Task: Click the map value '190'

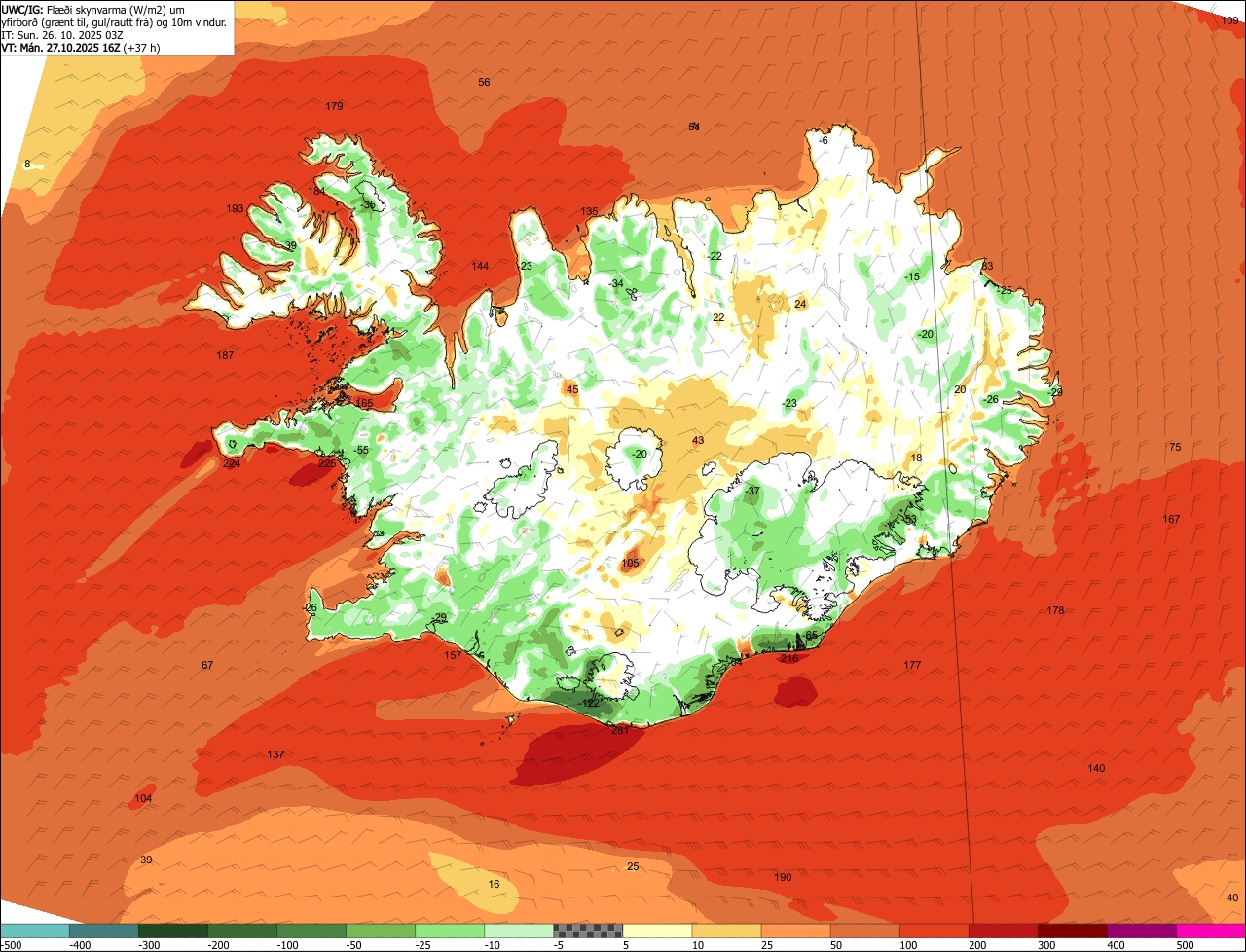Action: (783, 878)
